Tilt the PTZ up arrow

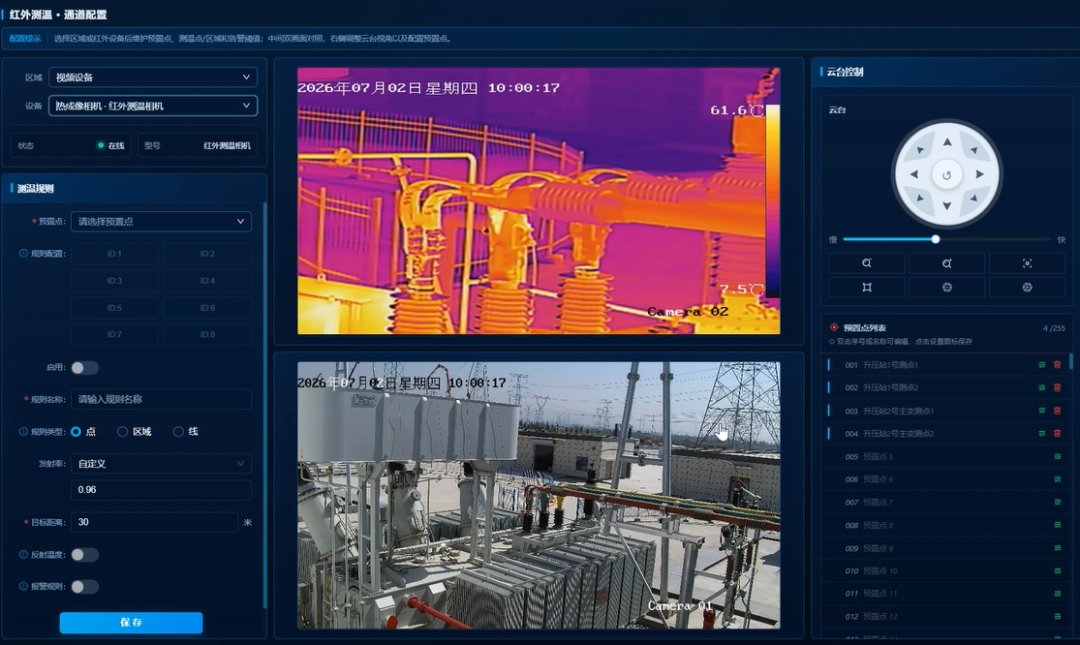click(x=947, y=142)
